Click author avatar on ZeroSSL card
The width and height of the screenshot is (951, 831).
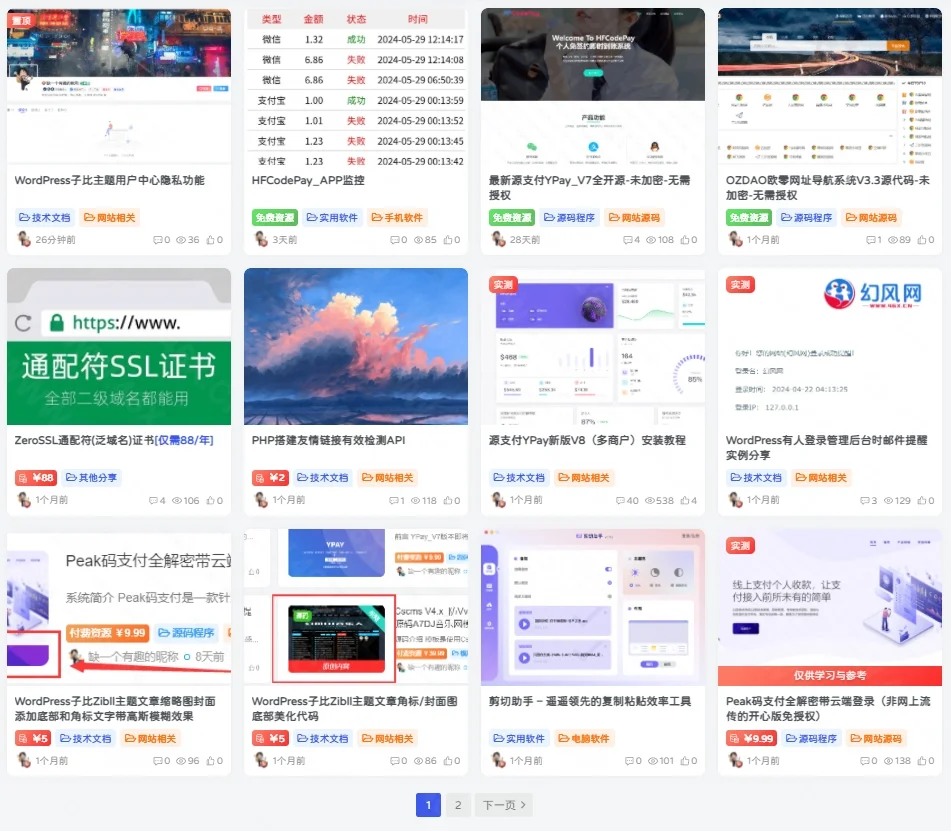[x=24, y=500]
